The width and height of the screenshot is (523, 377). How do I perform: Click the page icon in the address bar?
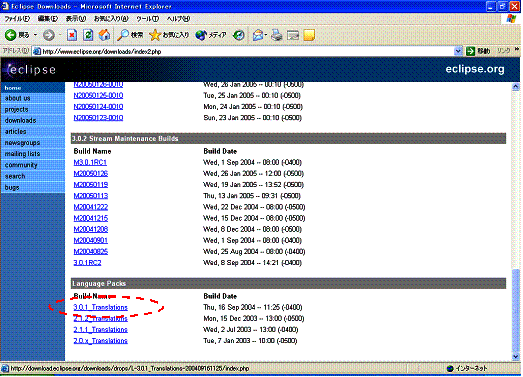[37, 51]
